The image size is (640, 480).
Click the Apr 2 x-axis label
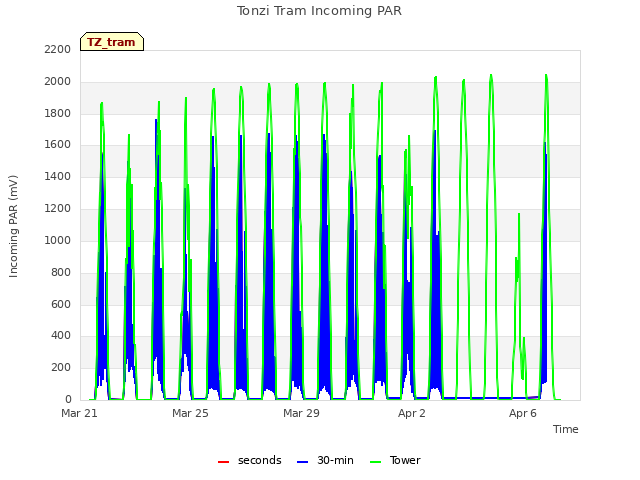[412, 413]
